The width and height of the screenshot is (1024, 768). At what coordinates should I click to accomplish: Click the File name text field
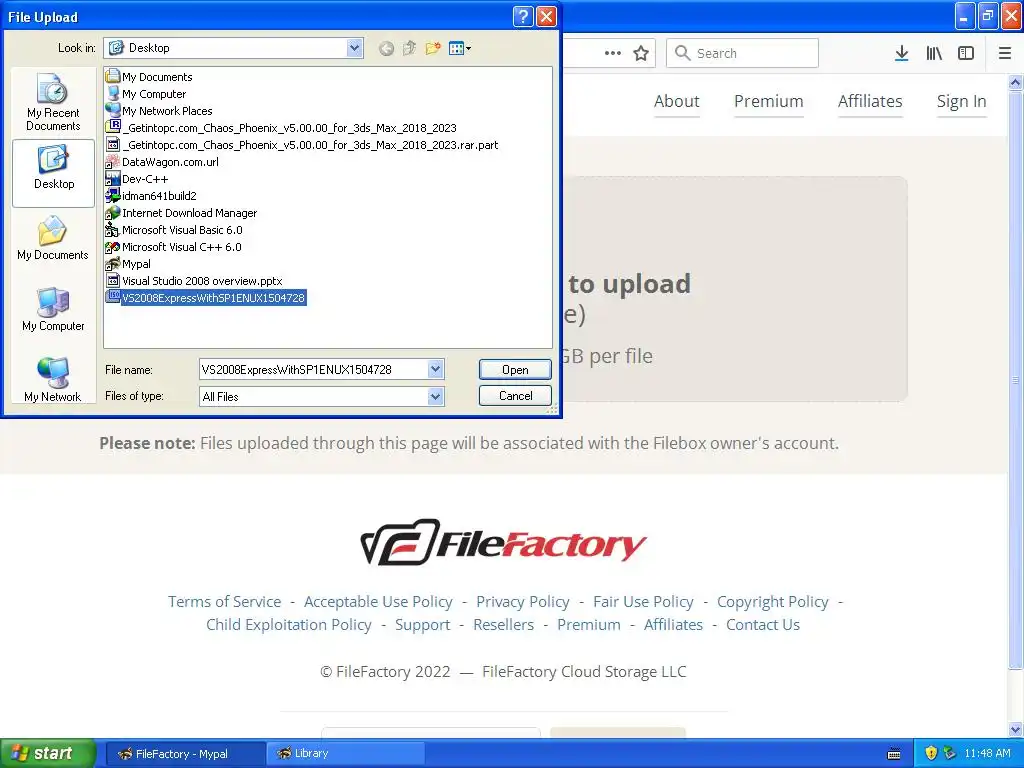pos(313,370)
